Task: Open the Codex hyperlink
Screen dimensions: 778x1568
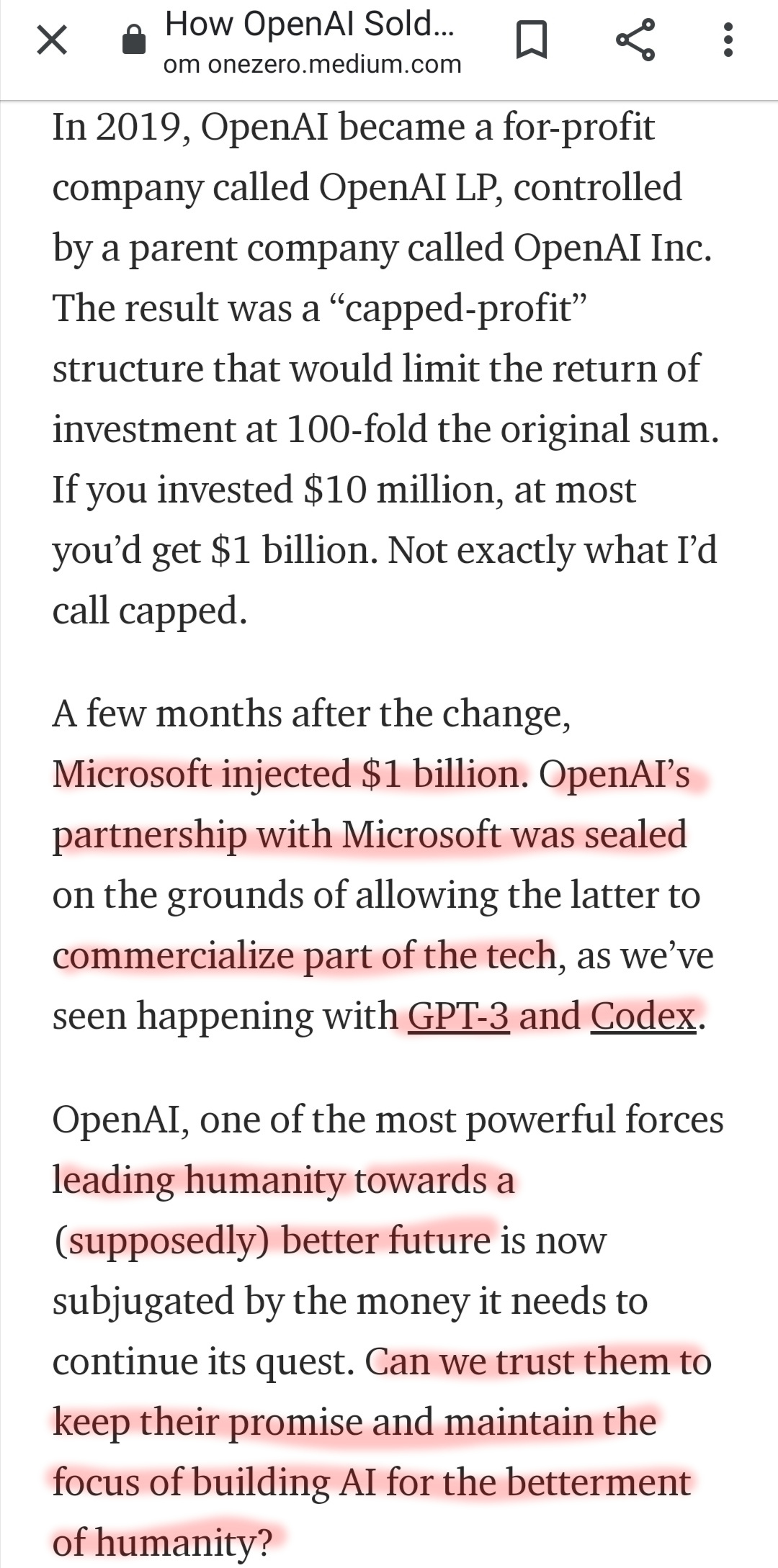Action: point(643,1016)
